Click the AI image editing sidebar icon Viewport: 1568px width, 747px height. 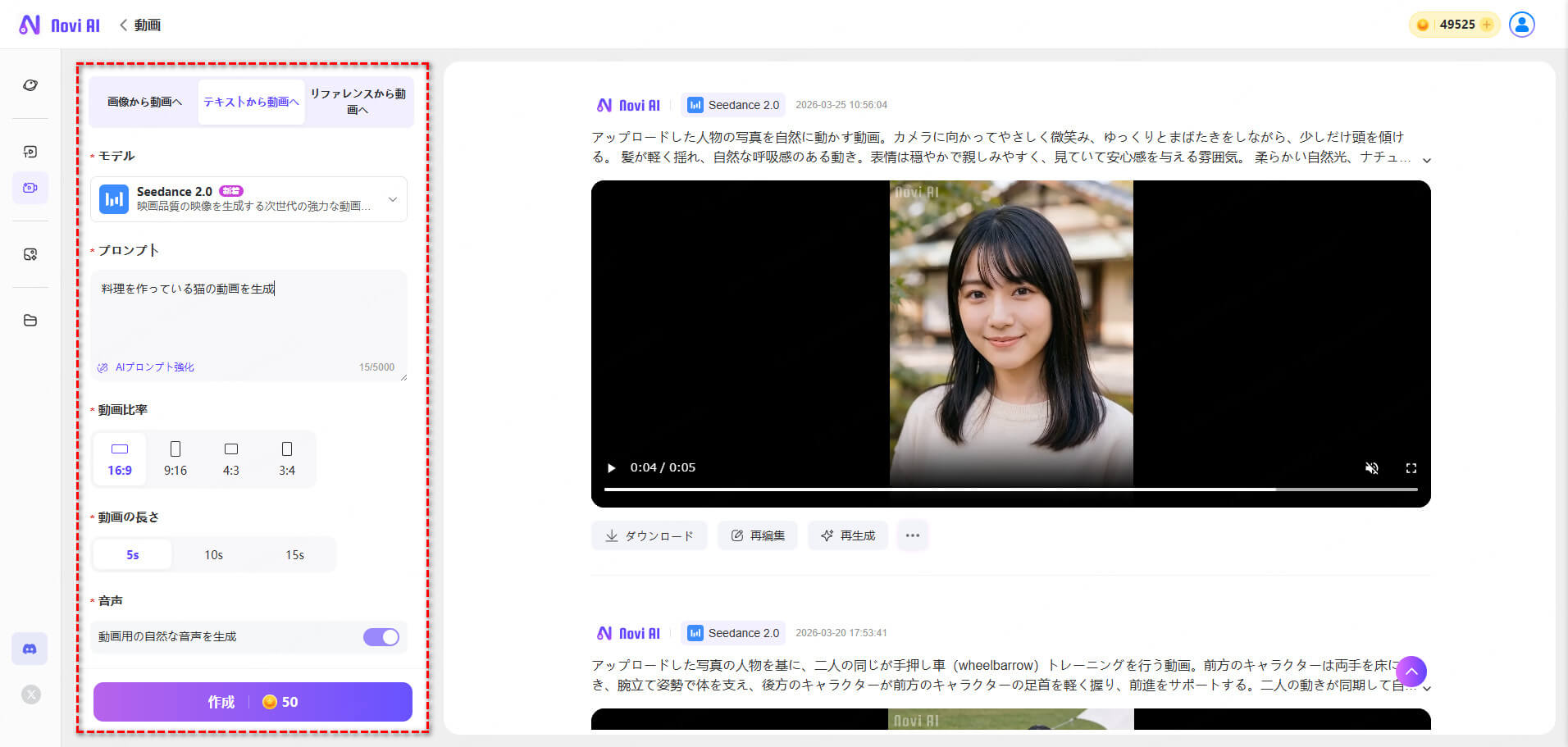pos(30,254)
